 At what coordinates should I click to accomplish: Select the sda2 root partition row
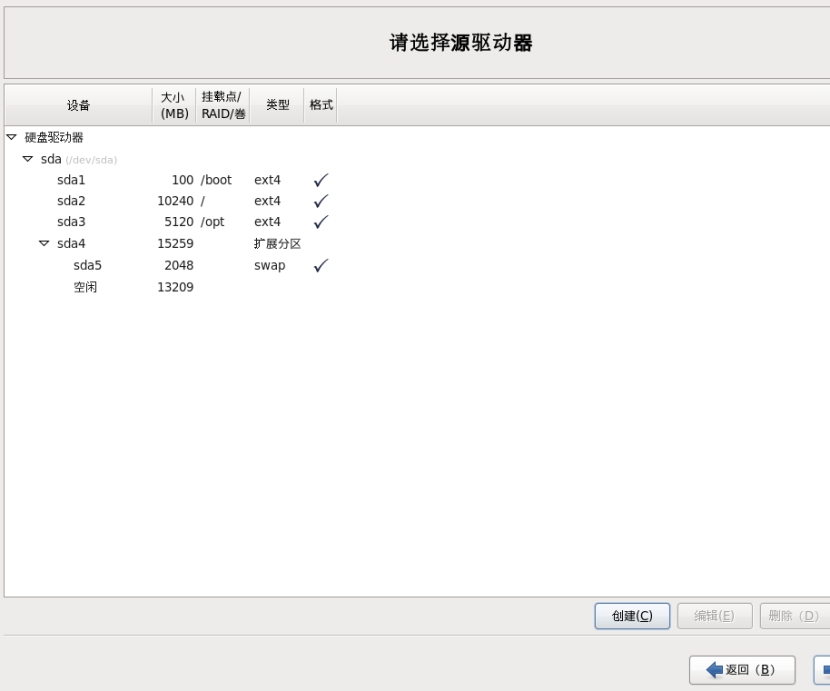click(x=72, y=202)
